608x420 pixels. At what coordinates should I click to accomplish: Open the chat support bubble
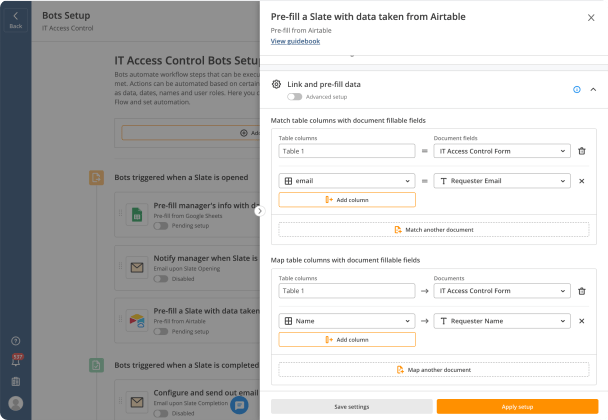point(239,405)
